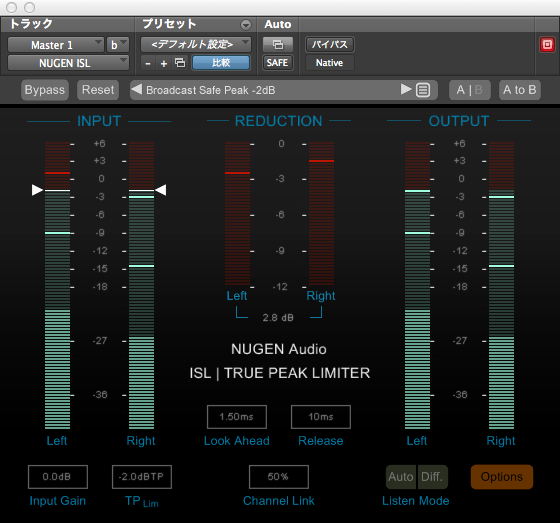
Task: Click the OUTPUT section heading
Action: click(459, 121)
